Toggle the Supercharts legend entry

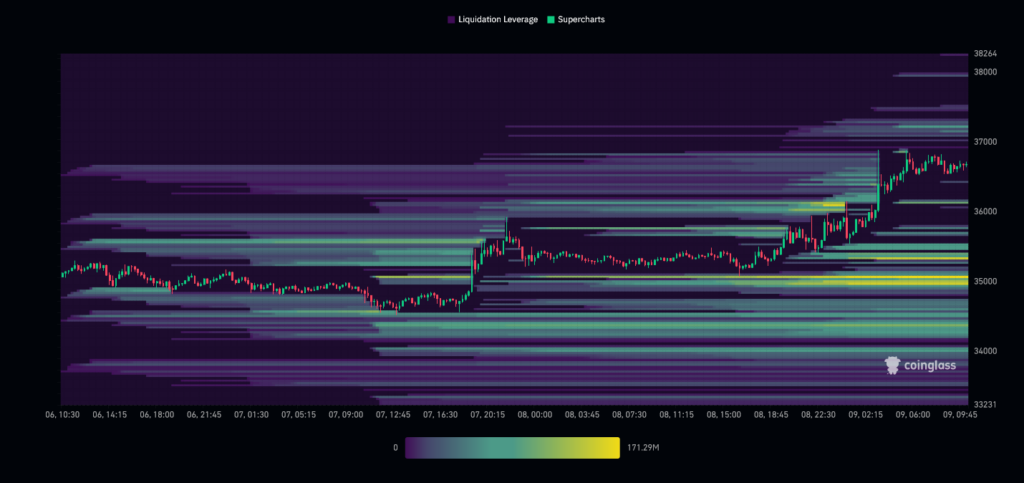tap(576, 20)
